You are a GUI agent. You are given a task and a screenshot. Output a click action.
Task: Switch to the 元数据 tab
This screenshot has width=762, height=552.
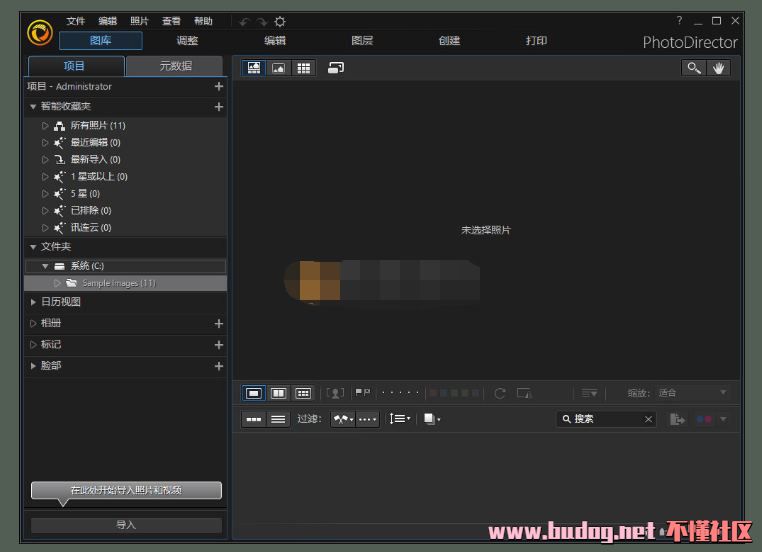[176, 66]
